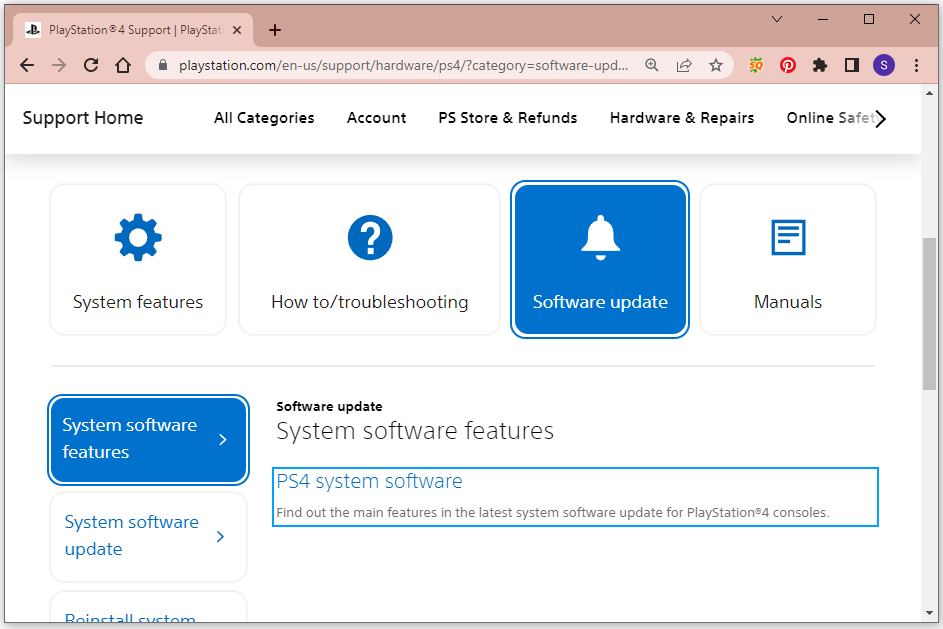943x629 pixels.
Task: Open the Online Safety menu item
Action: (830, 118)
